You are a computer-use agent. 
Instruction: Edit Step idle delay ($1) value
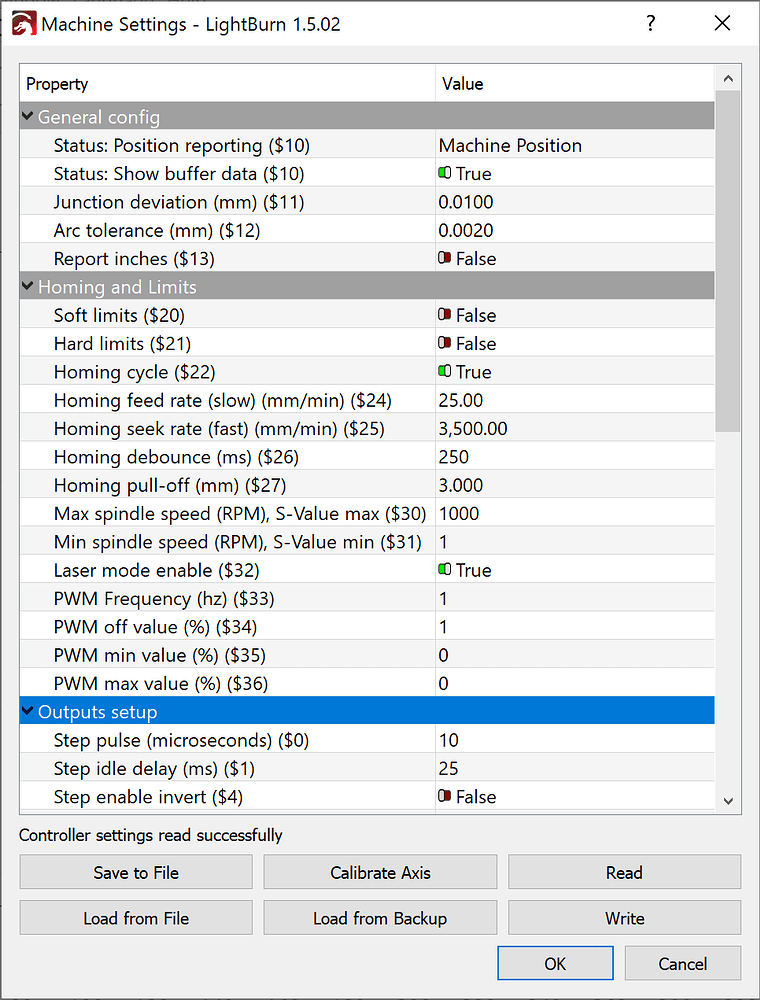tap(575, 768)
